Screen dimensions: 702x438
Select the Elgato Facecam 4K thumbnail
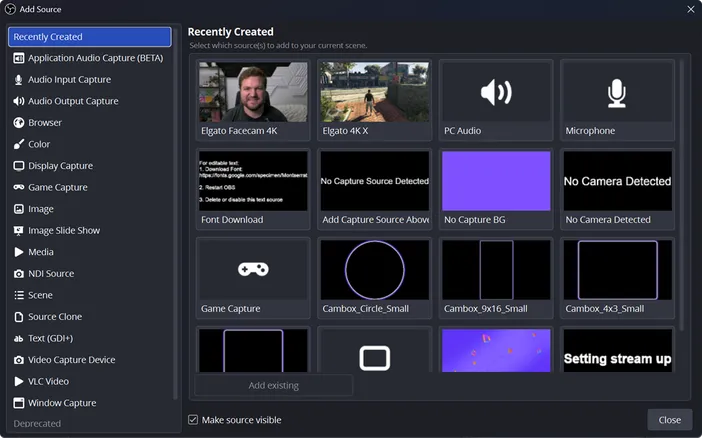[x=253, y=92]
